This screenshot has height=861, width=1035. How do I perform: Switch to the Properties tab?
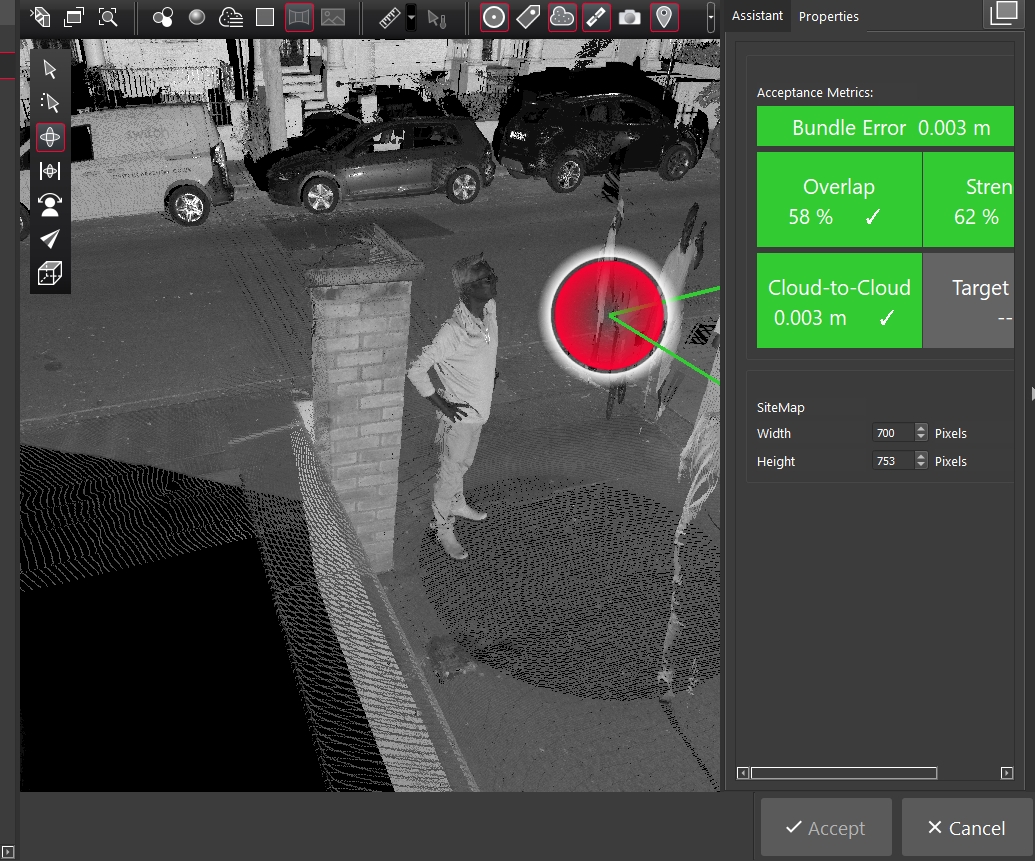(828, 17)
